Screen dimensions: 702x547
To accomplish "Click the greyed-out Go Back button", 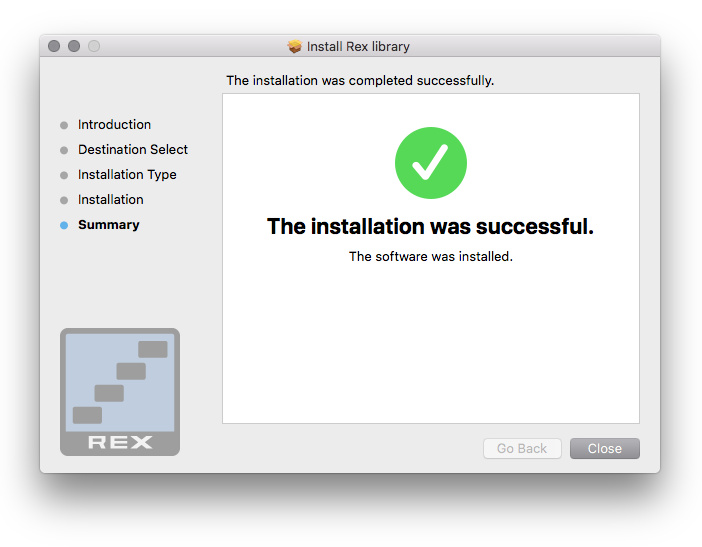I will point(522,448).
